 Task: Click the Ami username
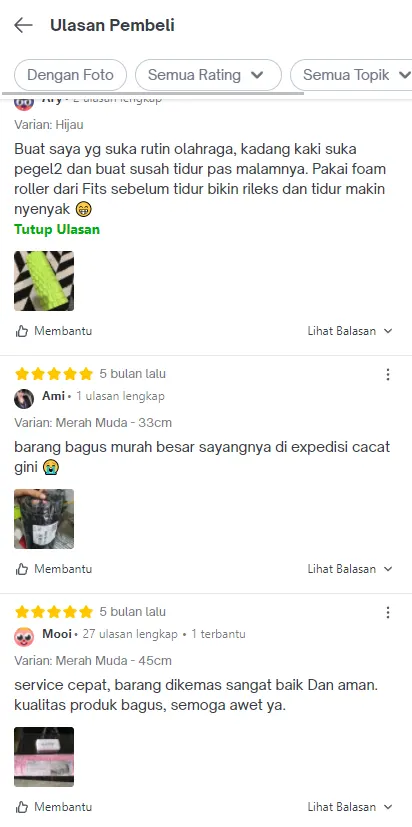[x=53, y=396]
